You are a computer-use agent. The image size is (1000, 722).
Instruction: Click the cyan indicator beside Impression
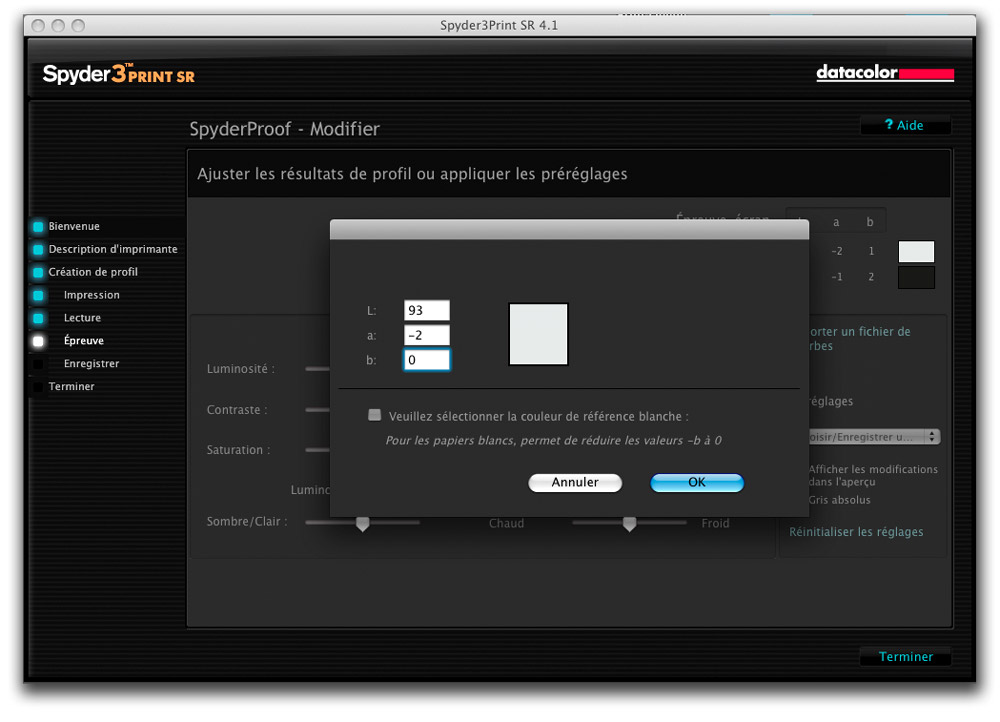click(38, 295)
